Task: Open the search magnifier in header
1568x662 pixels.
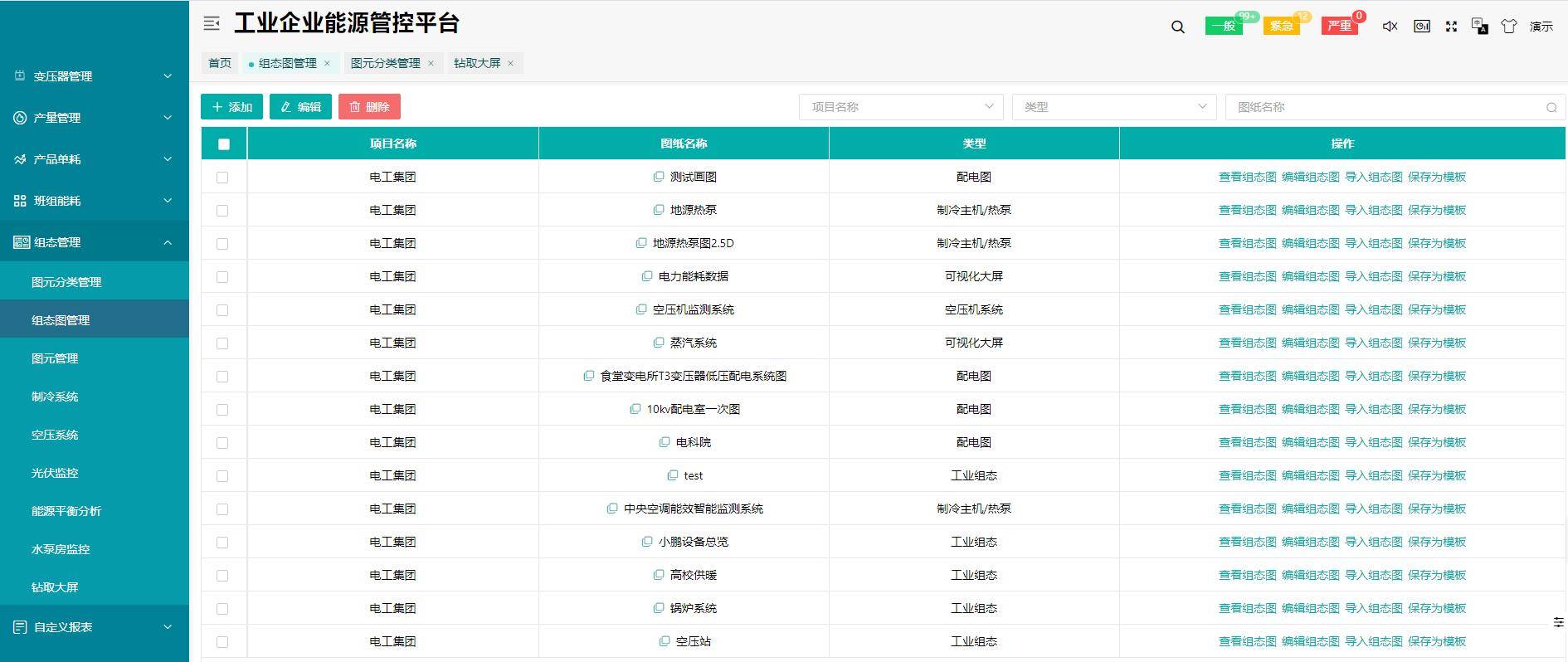Action: coord(1178,27)
